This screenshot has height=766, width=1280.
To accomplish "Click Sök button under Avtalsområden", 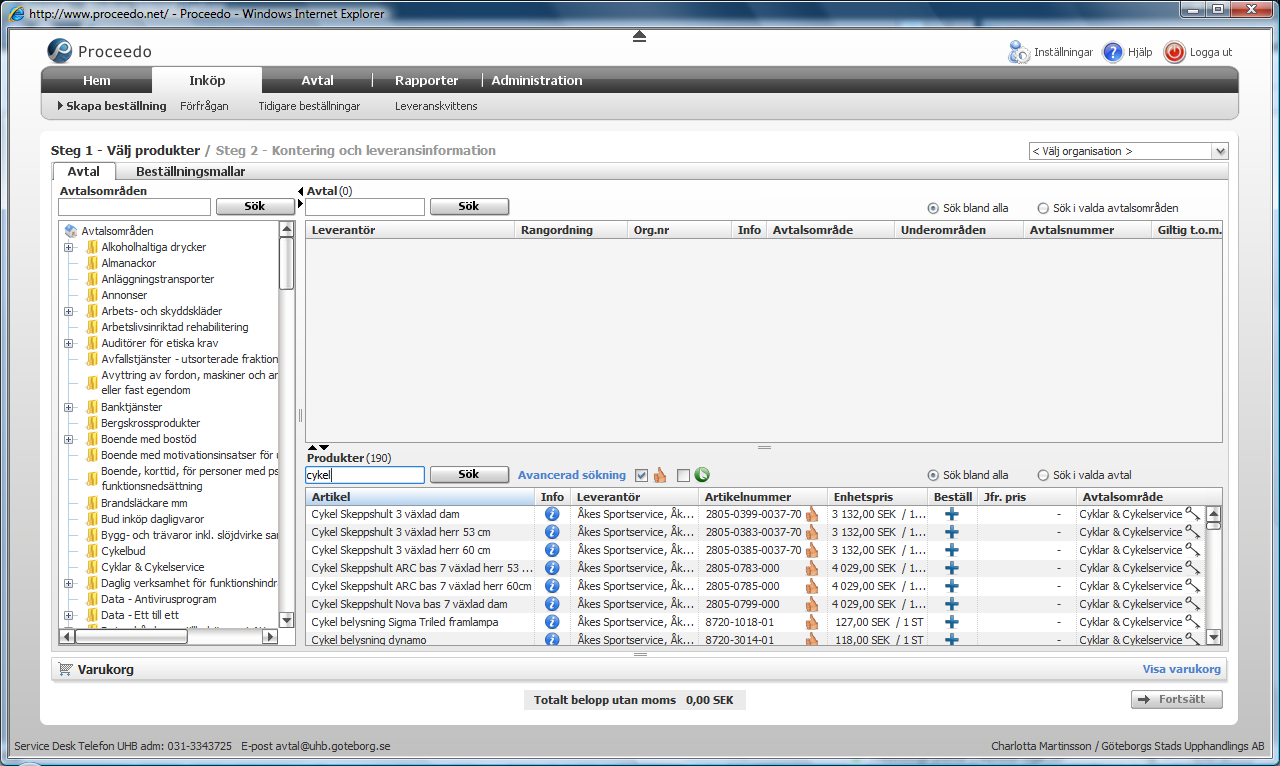I will click(255, 207).
